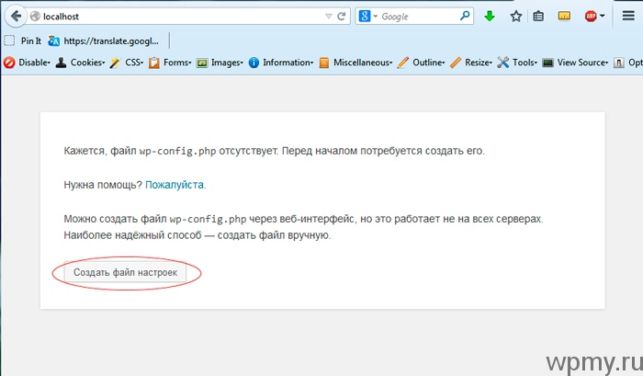Open the Google search engine selector

(367, 16)
